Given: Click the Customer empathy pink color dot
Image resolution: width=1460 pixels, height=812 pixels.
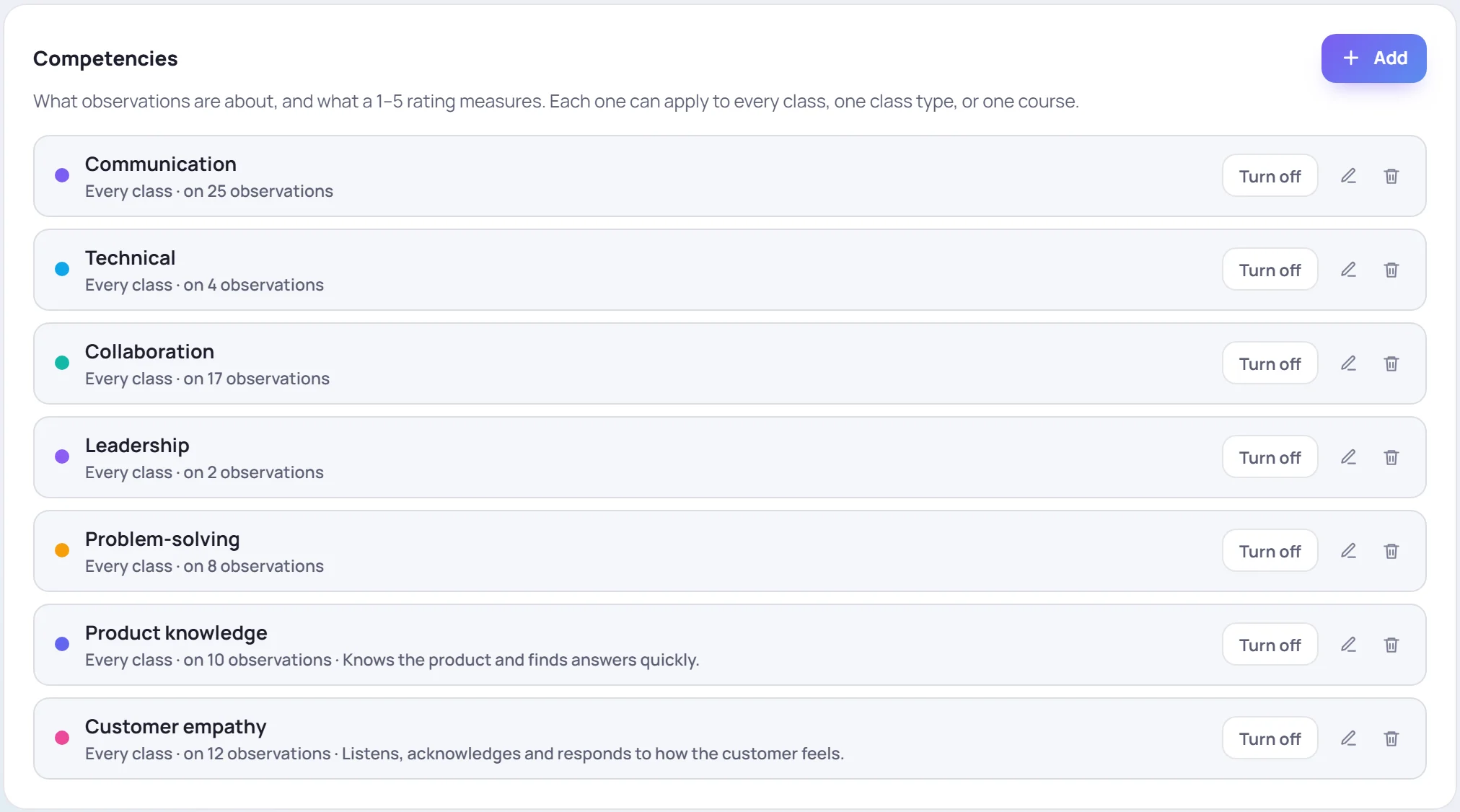Looking at the screenshot, I should coord(62,738).
